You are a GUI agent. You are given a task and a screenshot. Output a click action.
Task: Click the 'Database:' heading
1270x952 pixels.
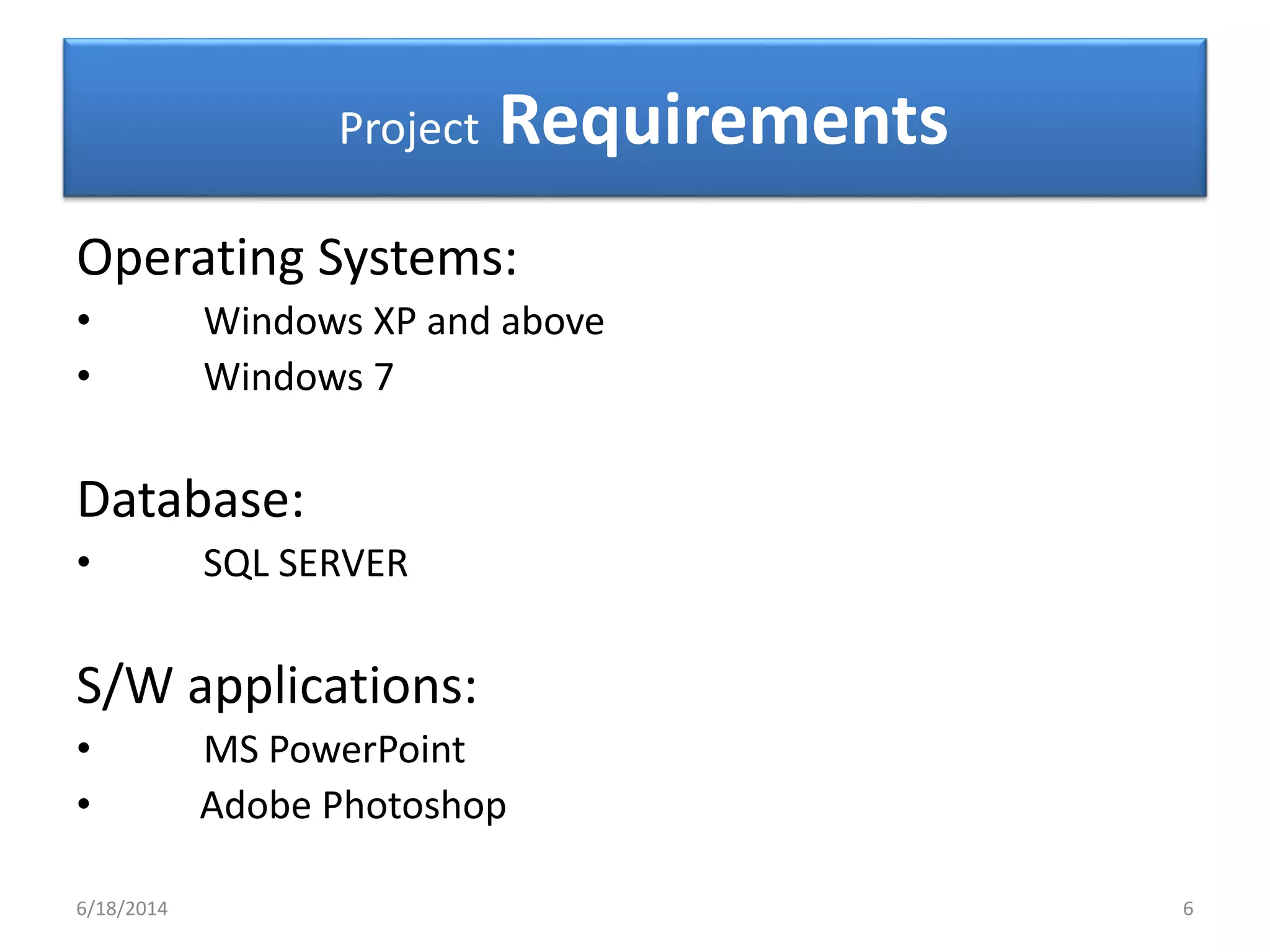(190, 500)
